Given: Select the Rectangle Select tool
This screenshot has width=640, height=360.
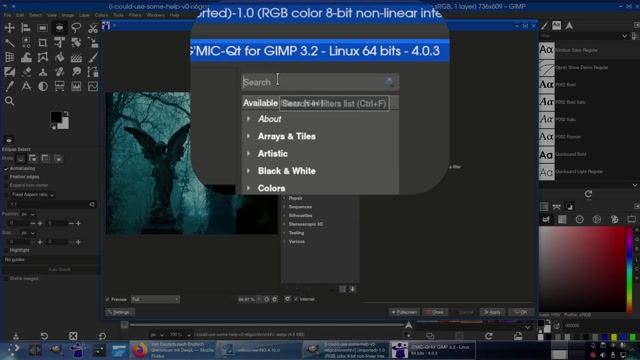Looking at the screenshot, I should [42, 28].
